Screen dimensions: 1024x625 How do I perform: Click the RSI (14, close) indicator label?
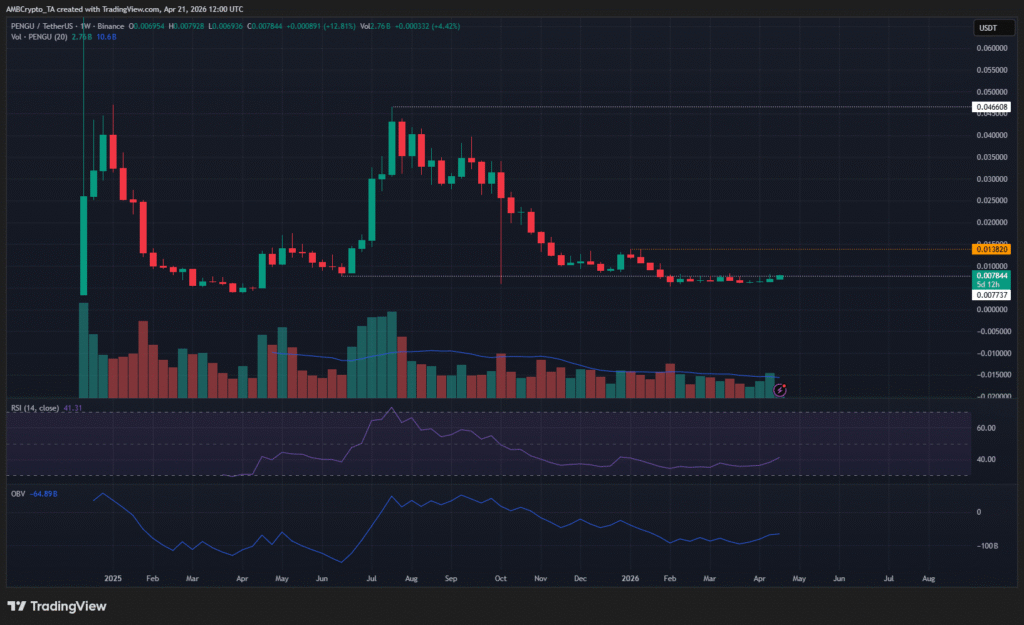pos(37,410)
